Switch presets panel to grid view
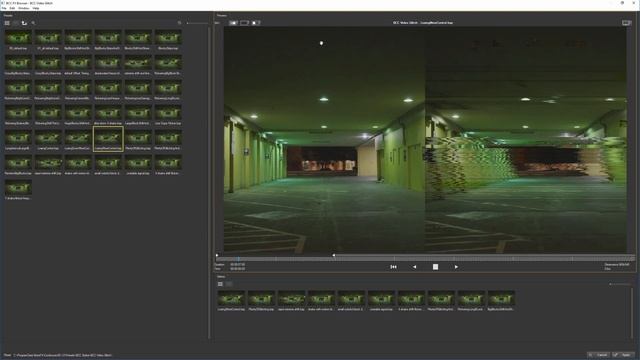This screenshot has height=360, width=640. tap(7, 23)
